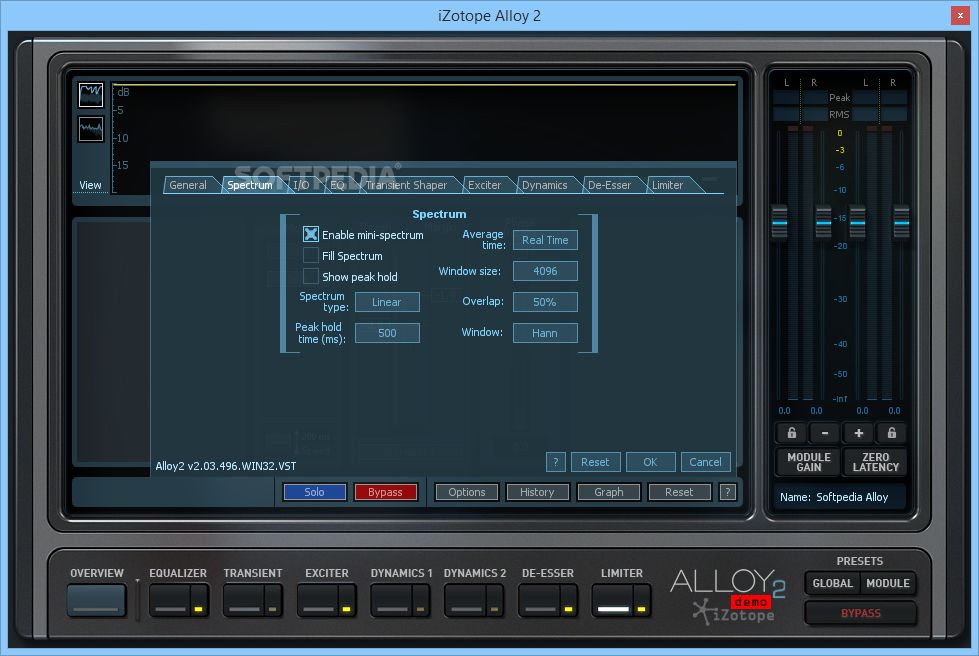The width and height of the screenshot is (979, 656).
Task: Open the Transient Shaper tab
Action: pyautogui.click(x=406, y=185)
